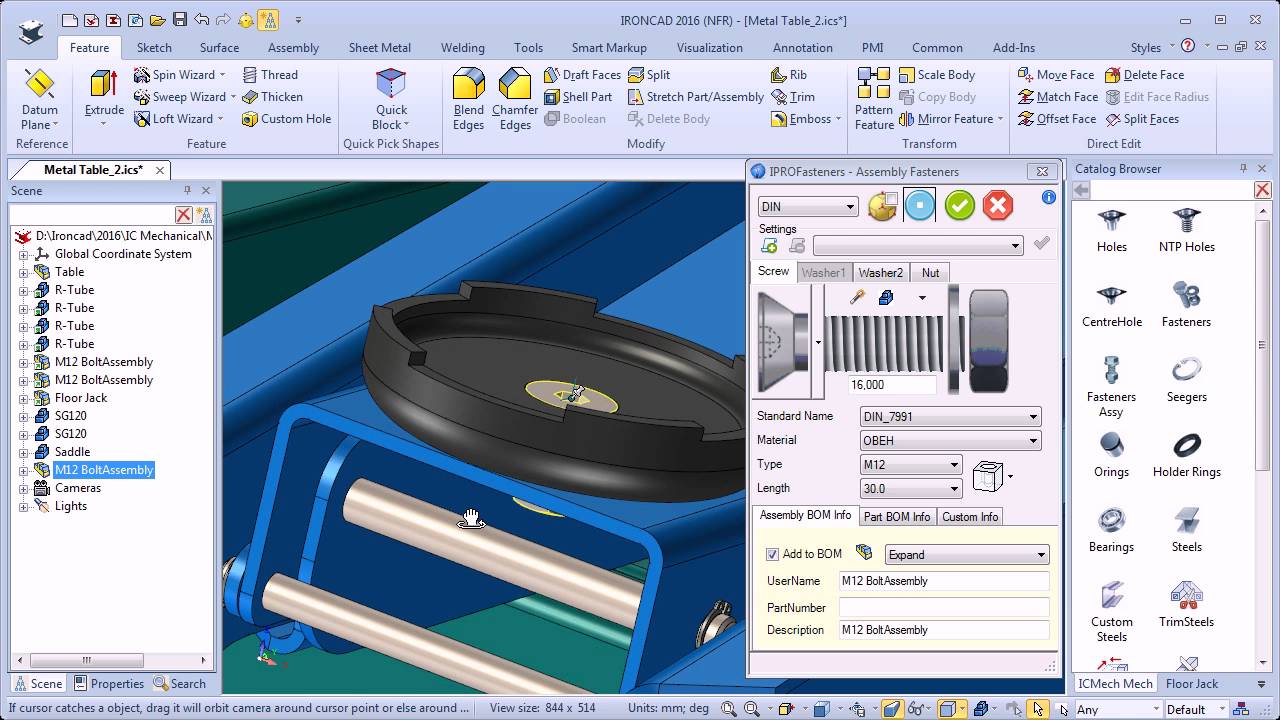Open the Holes catalog item
Viewport: 1280px width, 720px height.
(1111, 231)
